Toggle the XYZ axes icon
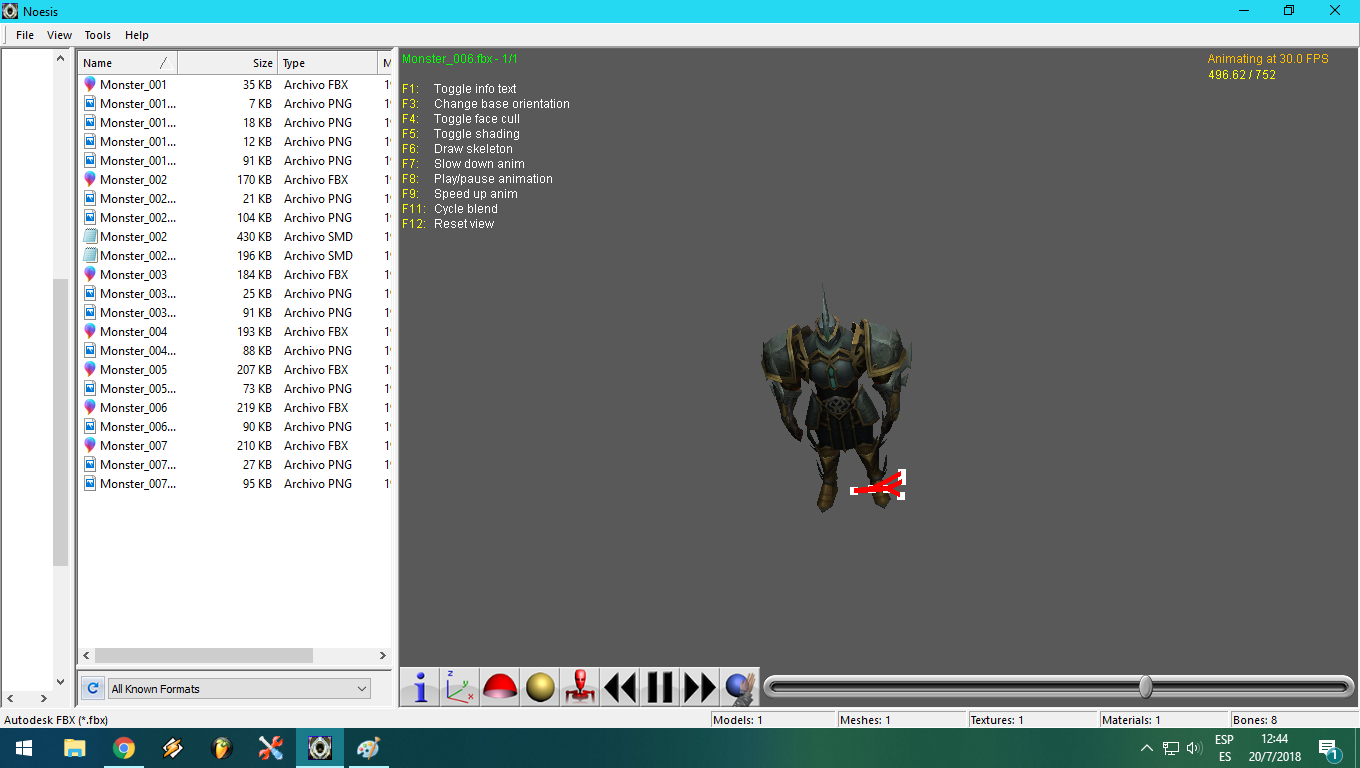 [460, 687]
